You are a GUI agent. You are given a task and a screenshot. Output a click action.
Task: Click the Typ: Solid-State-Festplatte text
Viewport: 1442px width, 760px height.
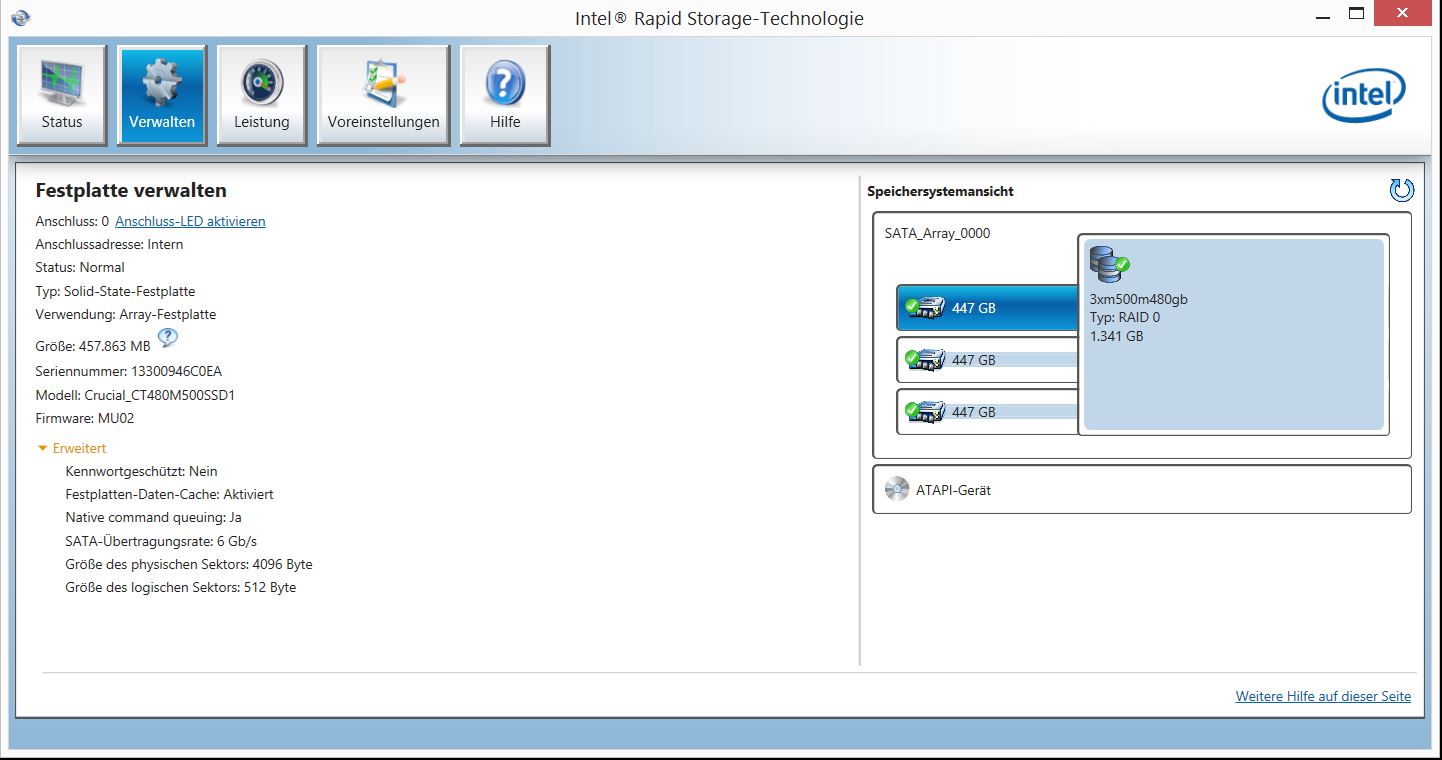pyautogui.click(x=115, y=291)
